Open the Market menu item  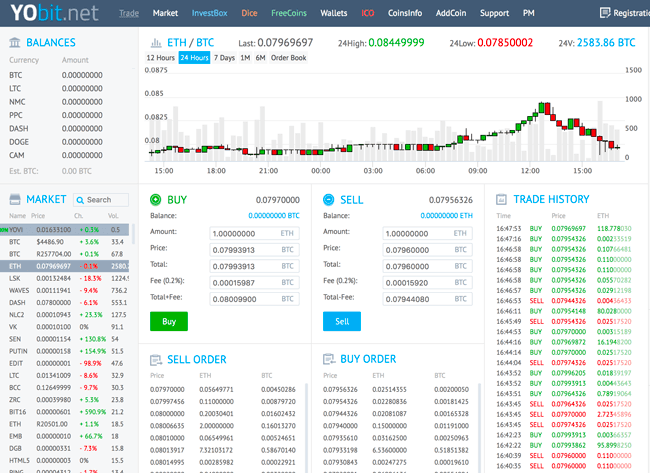click(165, 13)
